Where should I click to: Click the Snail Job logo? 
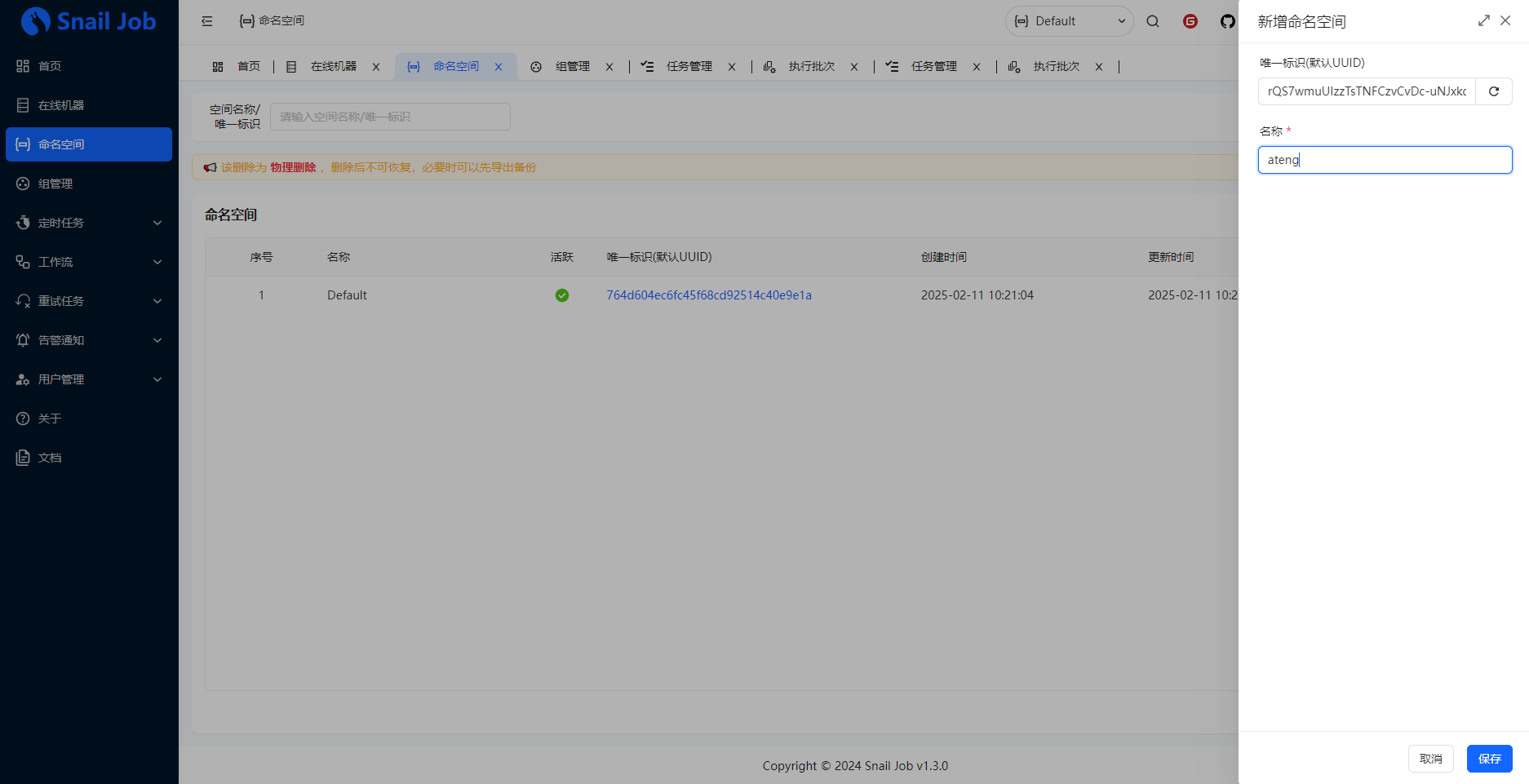tap(88, 21)
